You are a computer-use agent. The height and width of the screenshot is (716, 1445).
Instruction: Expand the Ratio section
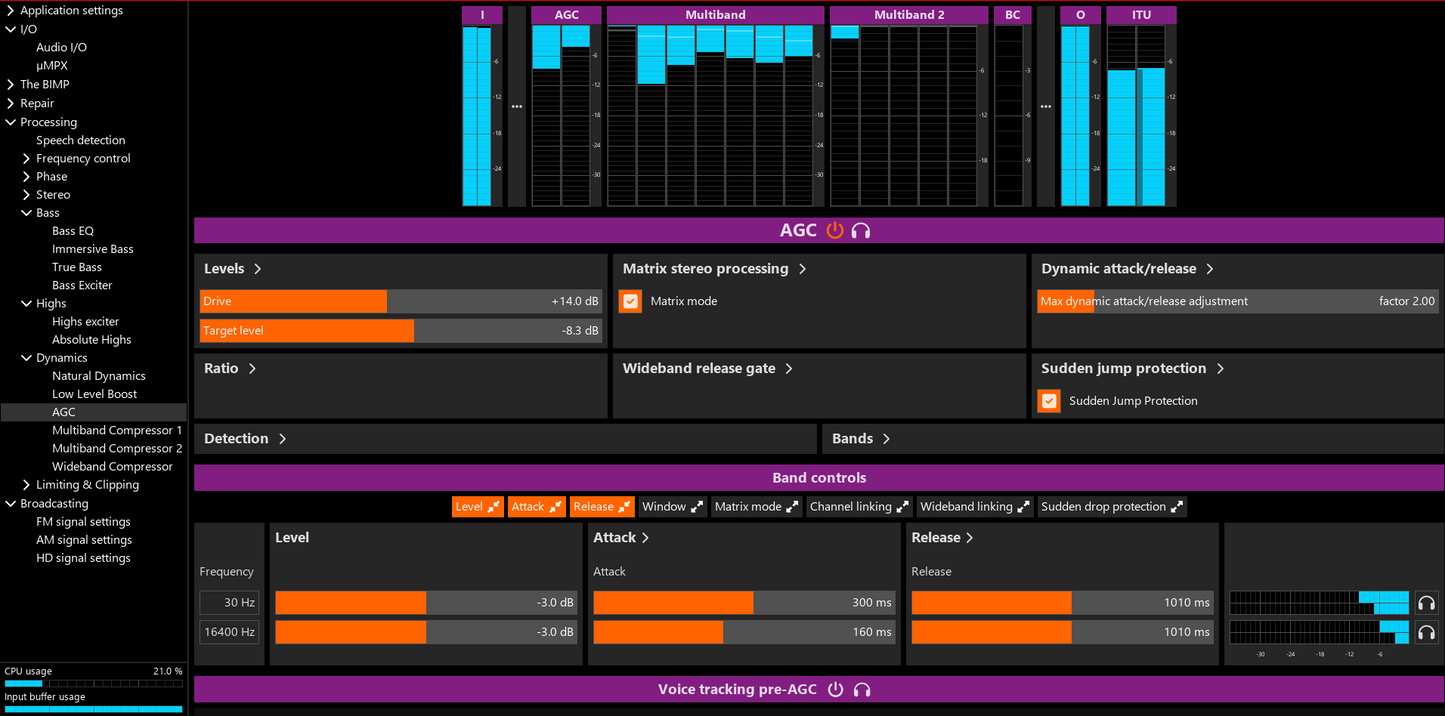pos(230,369)
